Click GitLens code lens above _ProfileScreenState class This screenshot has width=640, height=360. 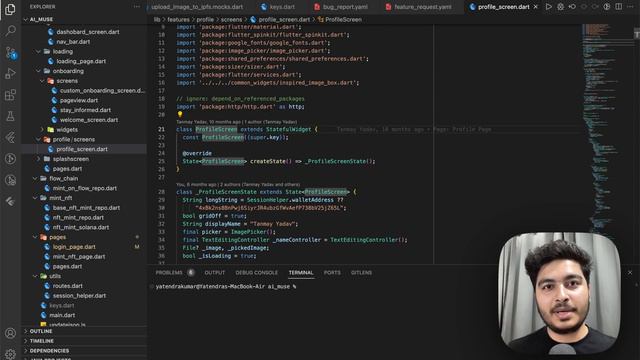[238, 184]
